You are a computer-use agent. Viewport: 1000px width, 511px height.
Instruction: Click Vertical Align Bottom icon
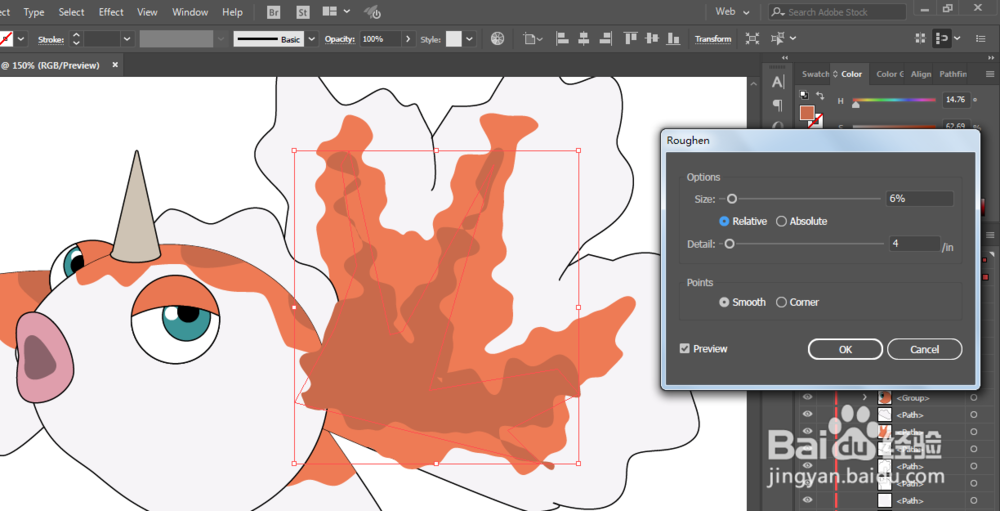673,39
